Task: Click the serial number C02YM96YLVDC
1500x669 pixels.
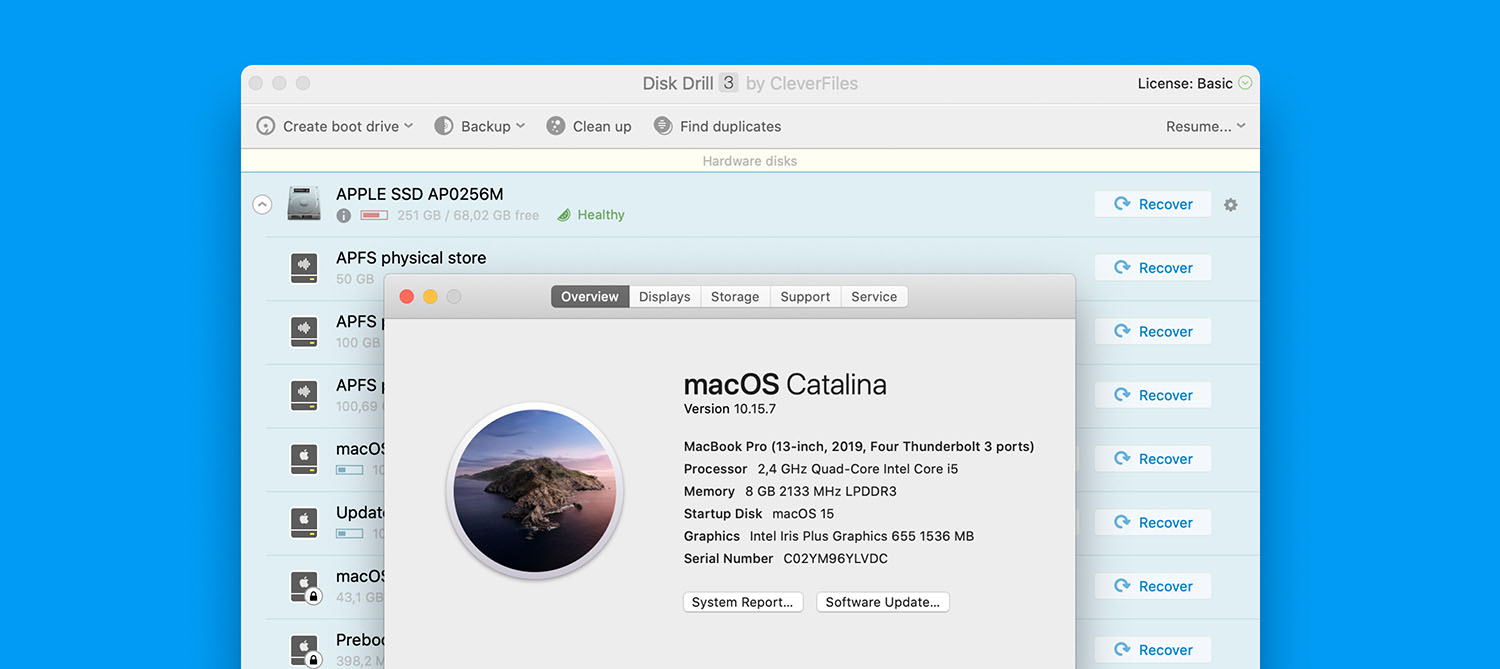Action: [836, 559]
